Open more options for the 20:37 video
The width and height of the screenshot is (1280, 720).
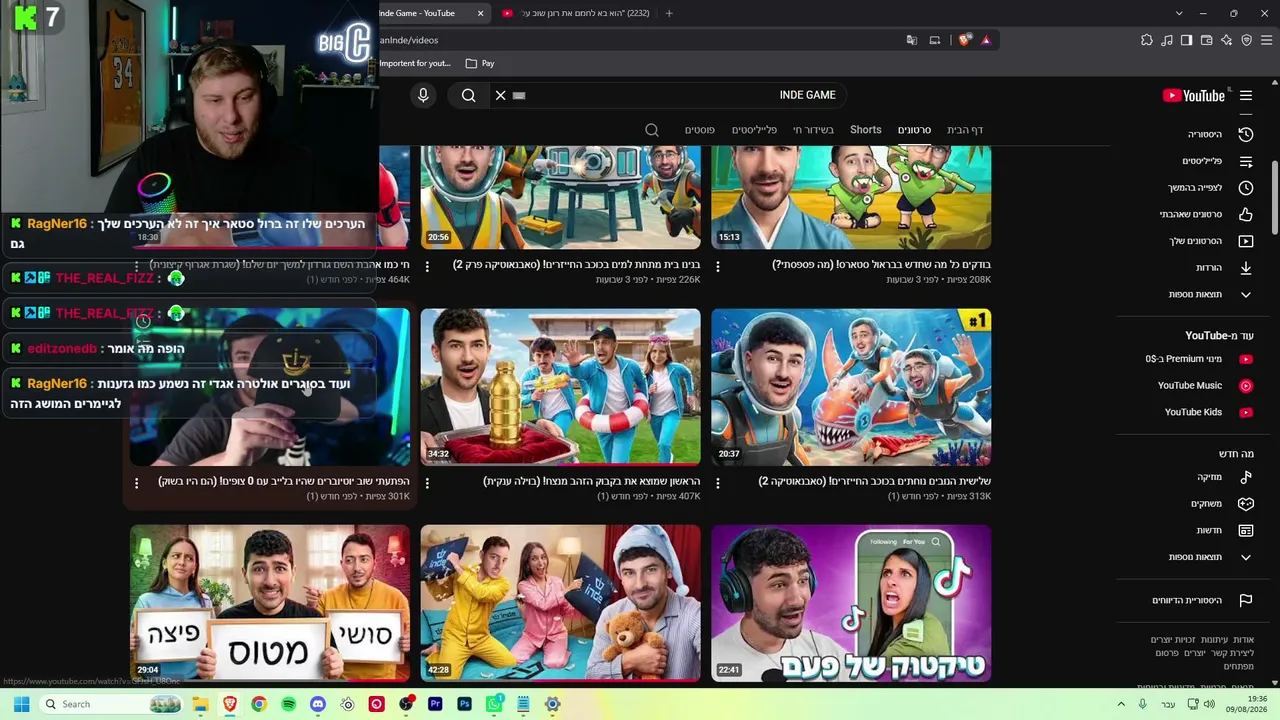point(718,483)
